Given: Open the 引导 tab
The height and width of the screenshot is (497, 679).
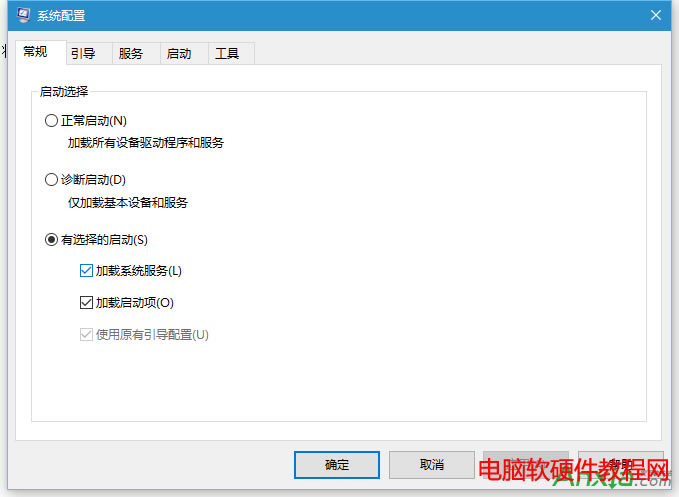Looking at the screenshot, I should tap(83, 54).
